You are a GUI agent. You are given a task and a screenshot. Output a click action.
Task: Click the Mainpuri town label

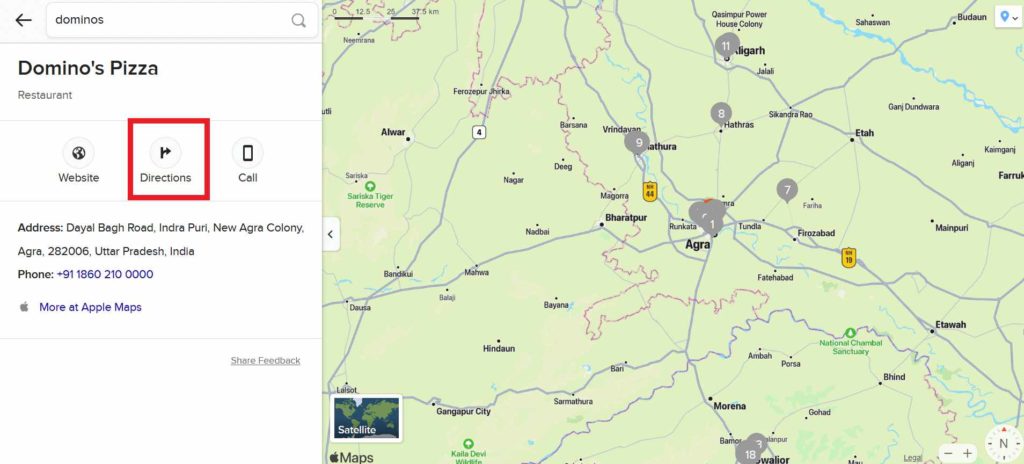(x=952, y=228)
